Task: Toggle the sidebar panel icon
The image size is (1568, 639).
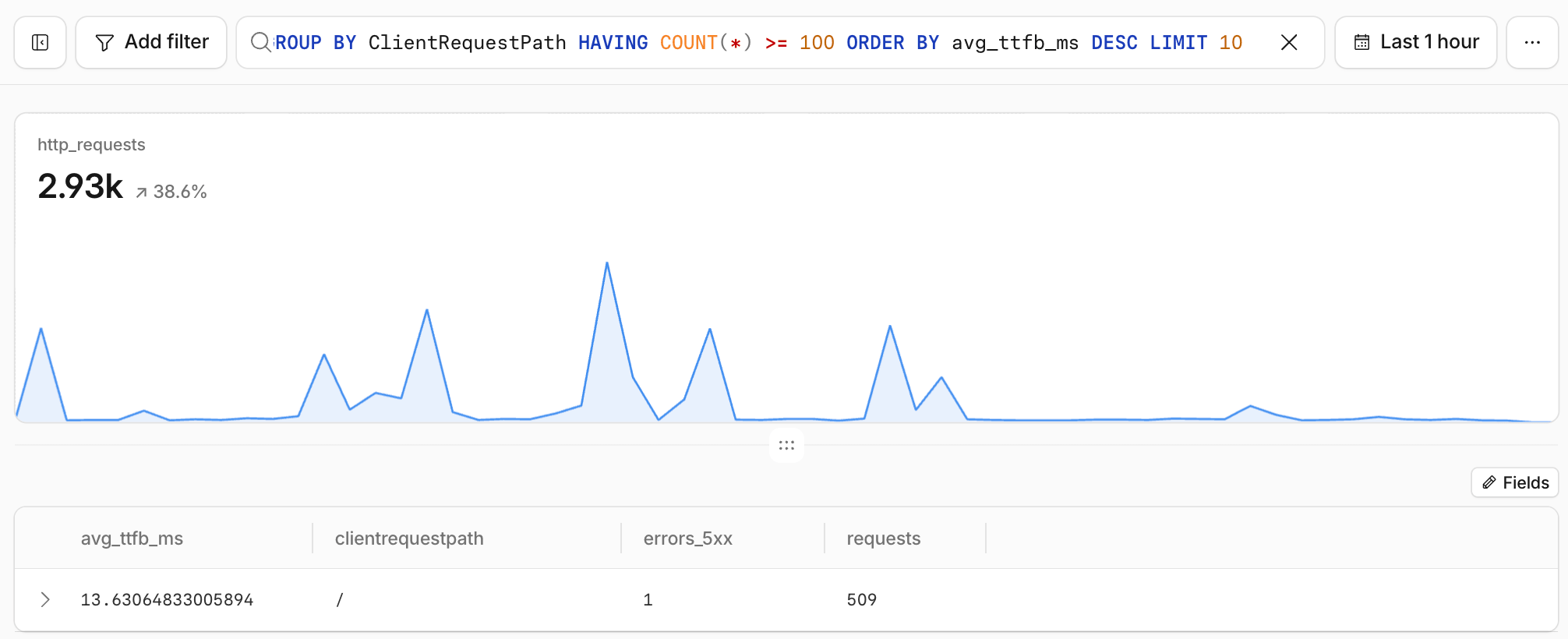Action: click(x=40, y=43)
